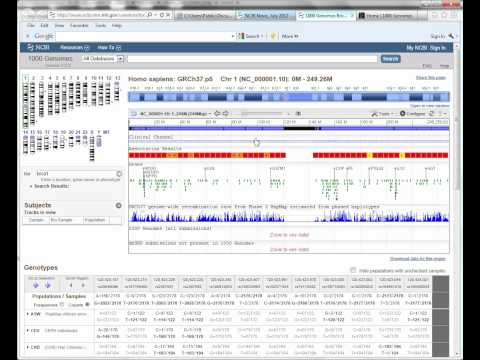This screenshot has width=480, height=360.
Task: Select the Population tab under Subjects
Action: pyautogui.click(x=96, y=220)
